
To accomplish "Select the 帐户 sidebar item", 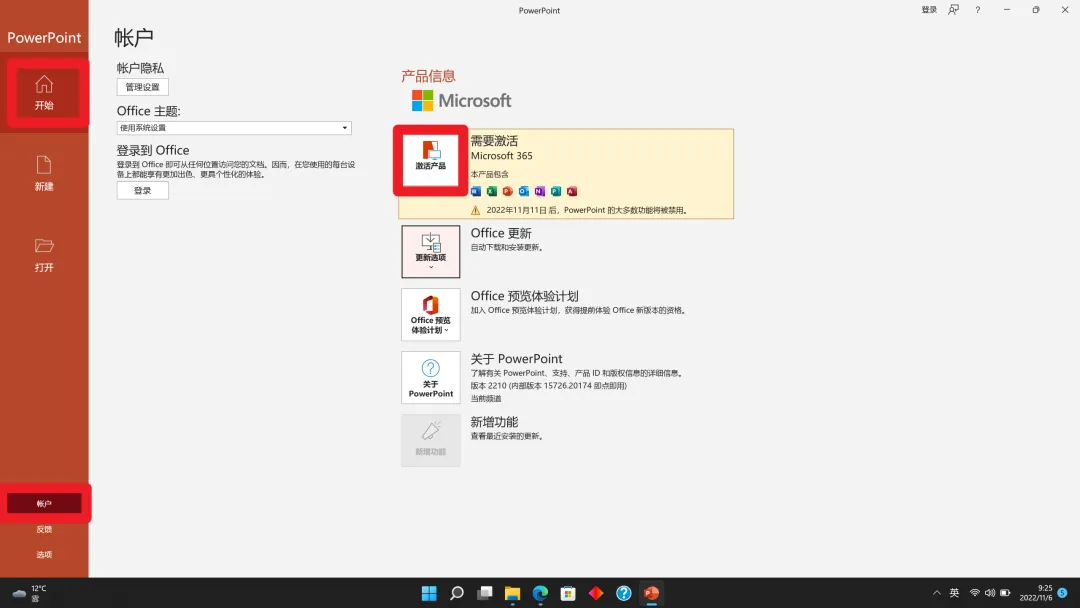I will (x=44, y=503).
